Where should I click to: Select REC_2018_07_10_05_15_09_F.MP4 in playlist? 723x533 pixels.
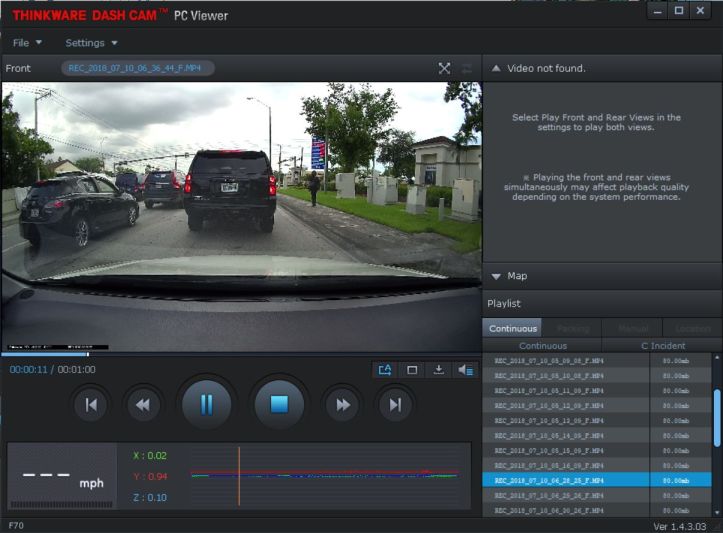(597, 451)
